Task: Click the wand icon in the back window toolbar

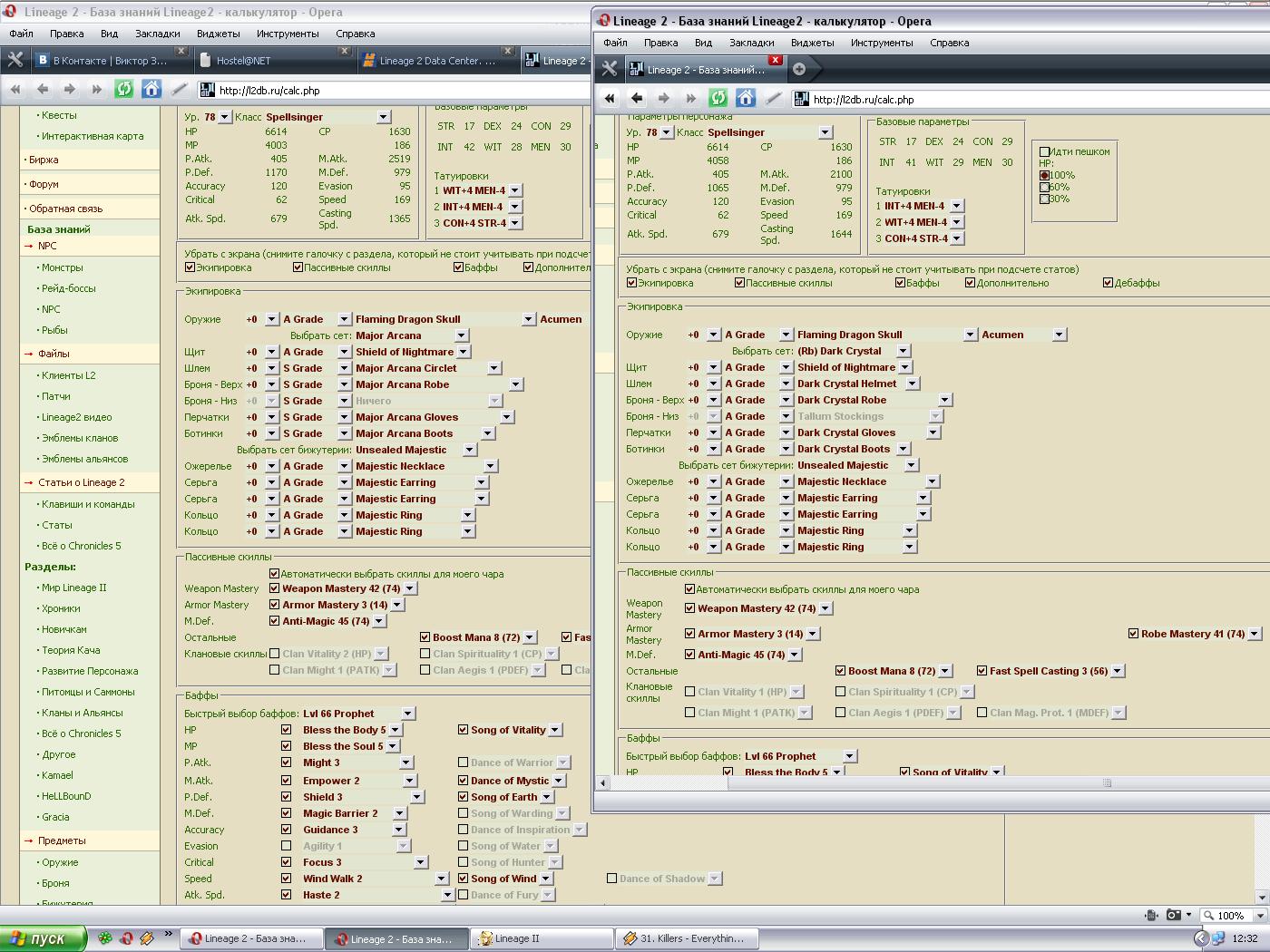Action: pyautogui.click(x=179, y=89)
